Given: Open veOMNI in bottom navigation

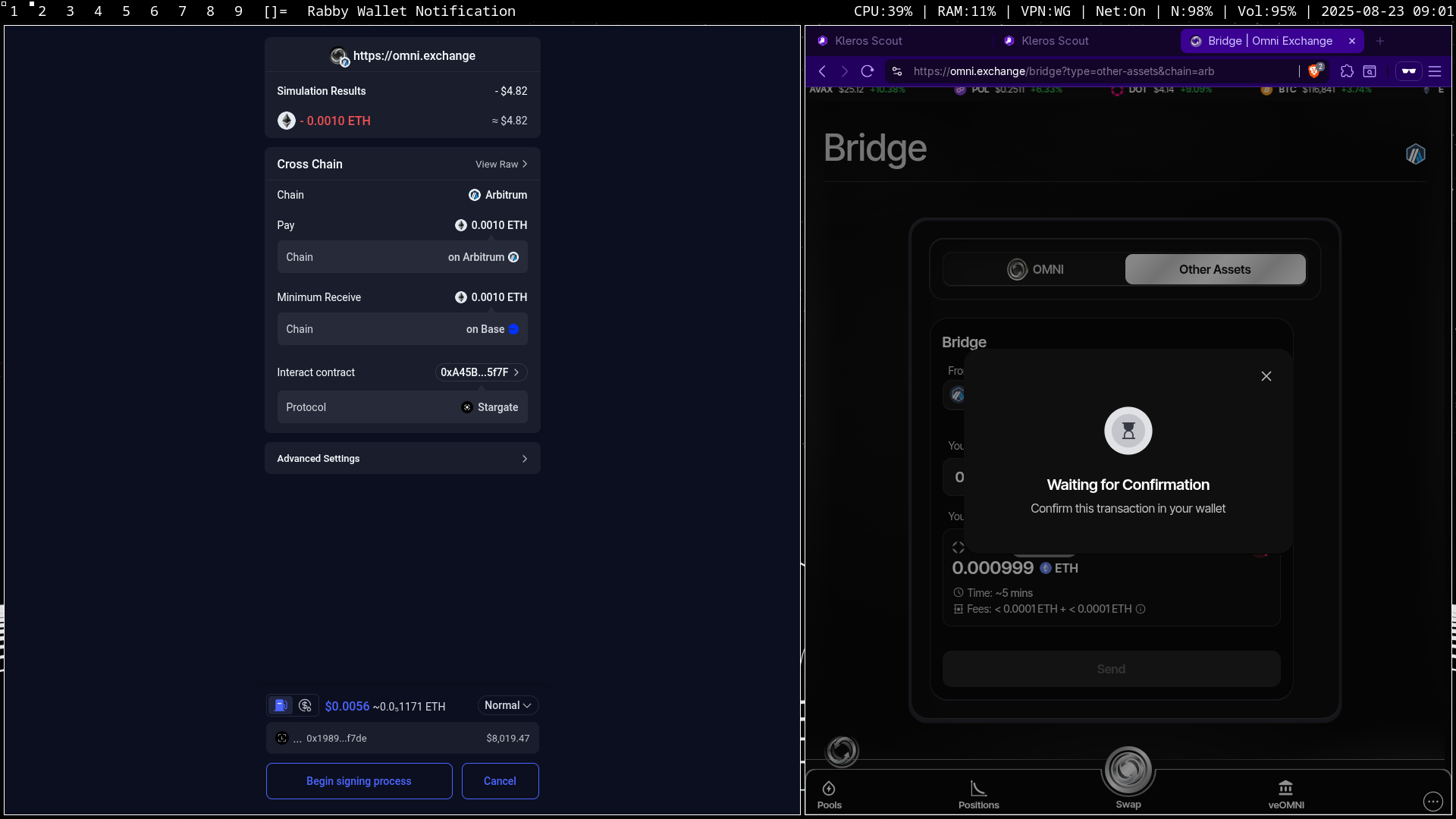Looking at the screenshot, I should pos(1286,795).
